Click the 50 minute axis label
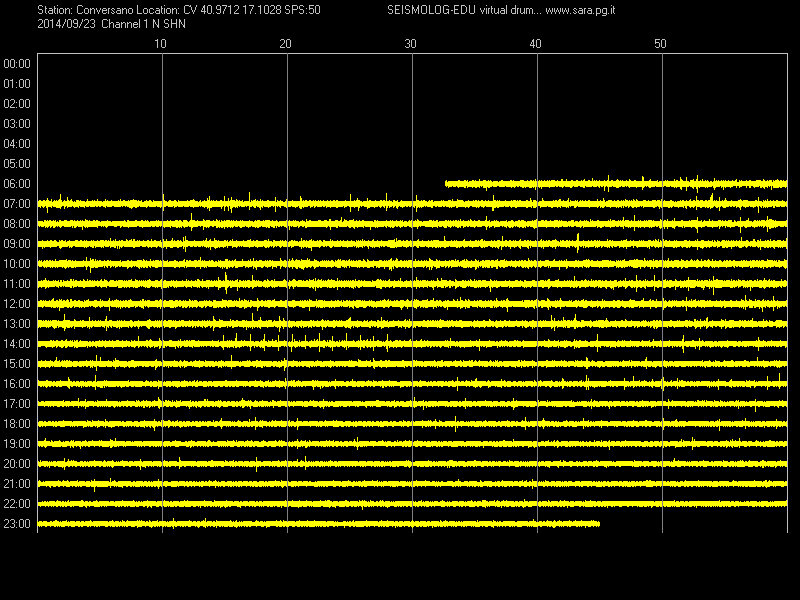This screenshot has height=600, width=800. (660, 44)
